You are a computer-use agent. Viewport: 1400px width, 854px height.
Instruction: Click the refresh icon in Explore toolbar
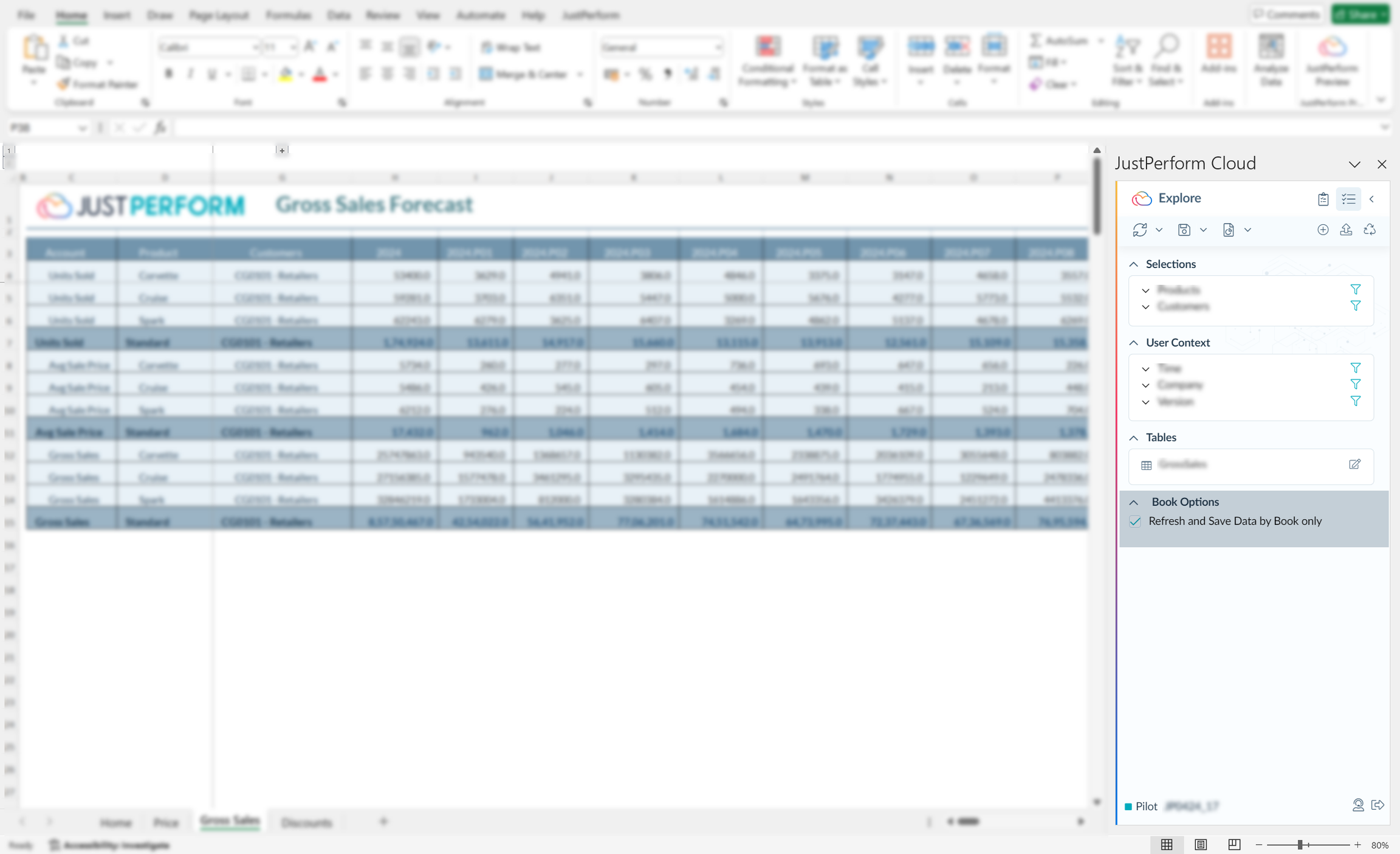[1139, 230]
